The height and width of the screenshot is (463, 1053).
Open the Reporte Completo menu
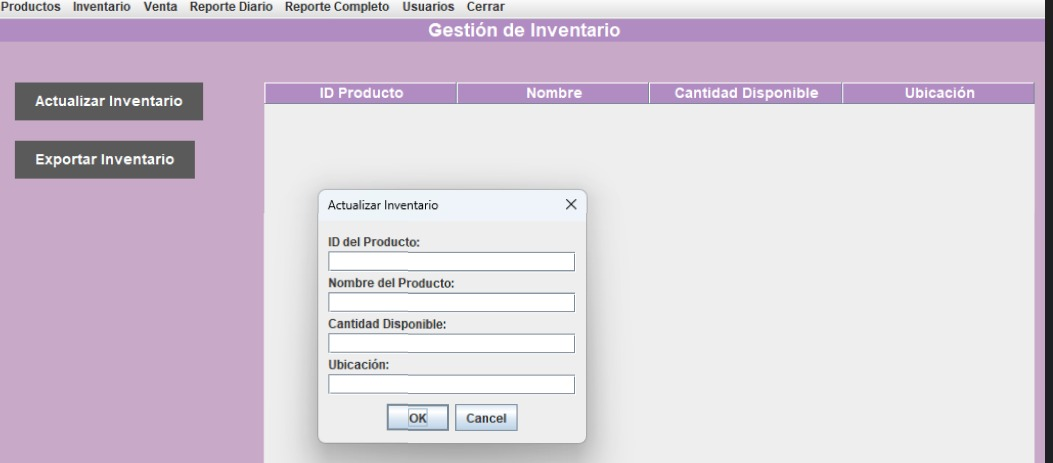pos(337,7)
